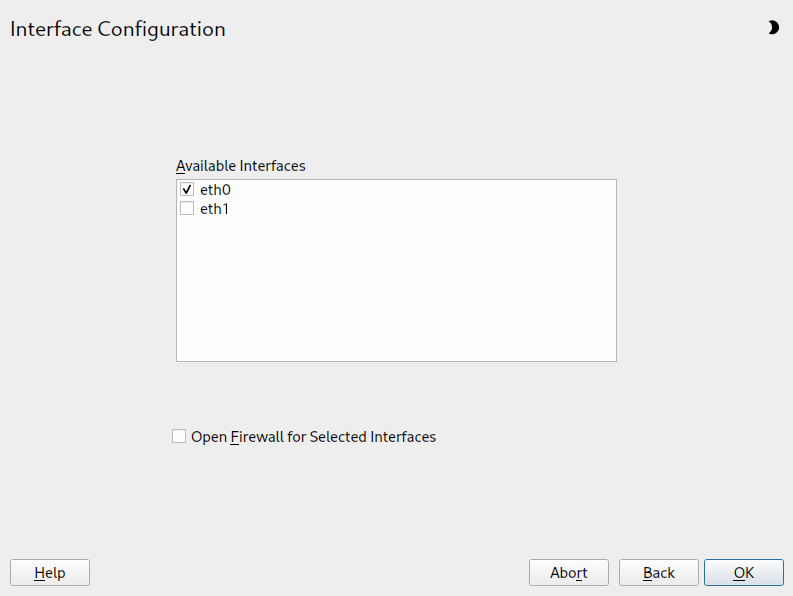Tick the Open Firewall checkbox box
The width and height of the screenshot is (793, 596).
[179, 436]
